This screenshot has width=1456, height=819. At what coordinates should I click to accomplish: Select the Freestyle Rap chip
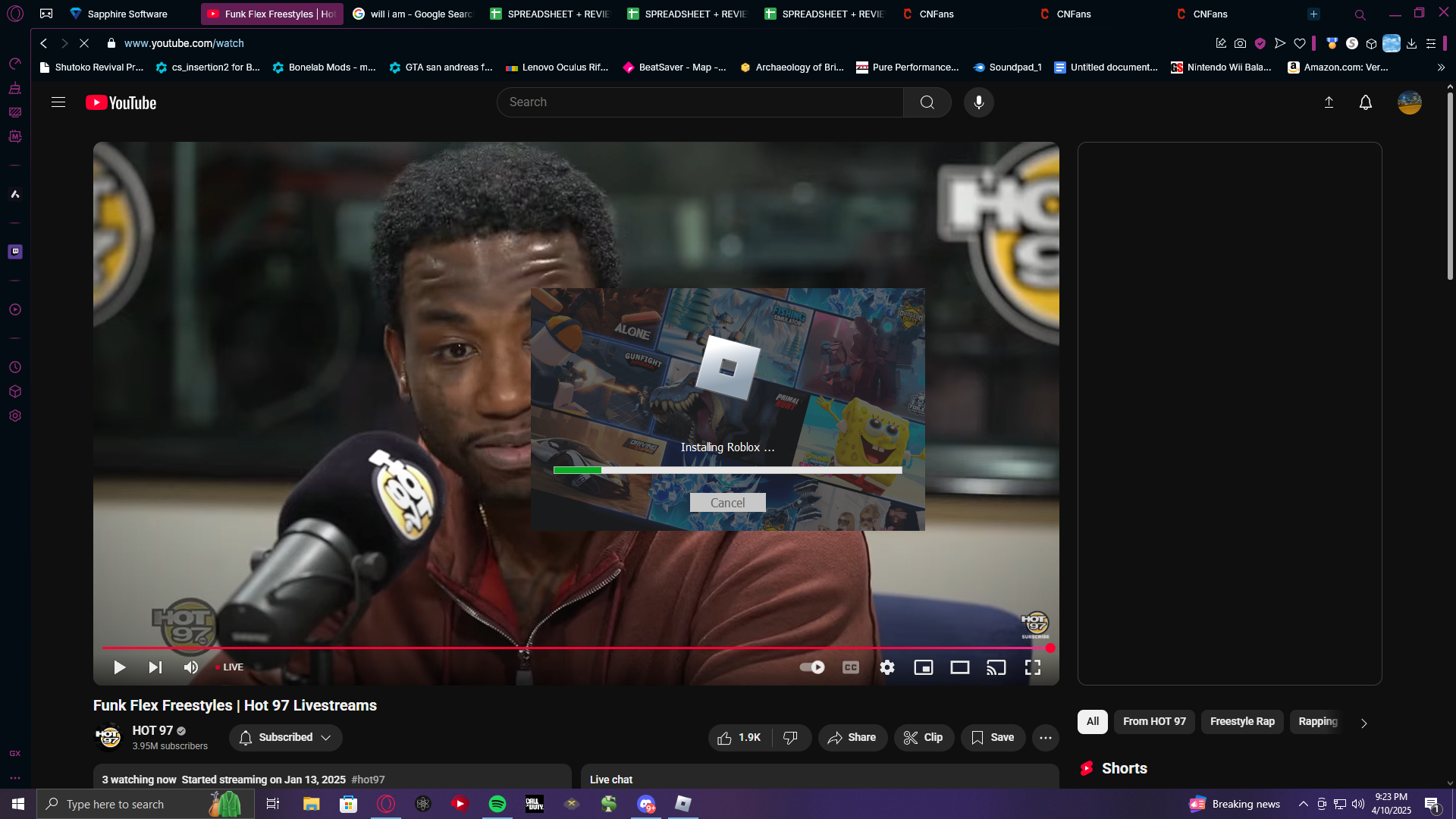pyautogui.click(x=1241, y=721)
